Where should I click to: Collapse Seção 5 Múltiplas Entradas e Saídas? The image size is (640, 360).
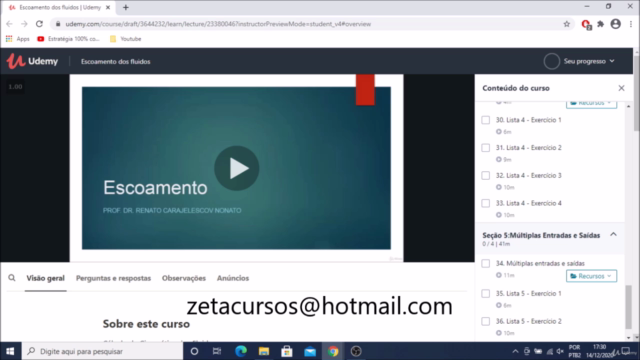coord(613,235)
